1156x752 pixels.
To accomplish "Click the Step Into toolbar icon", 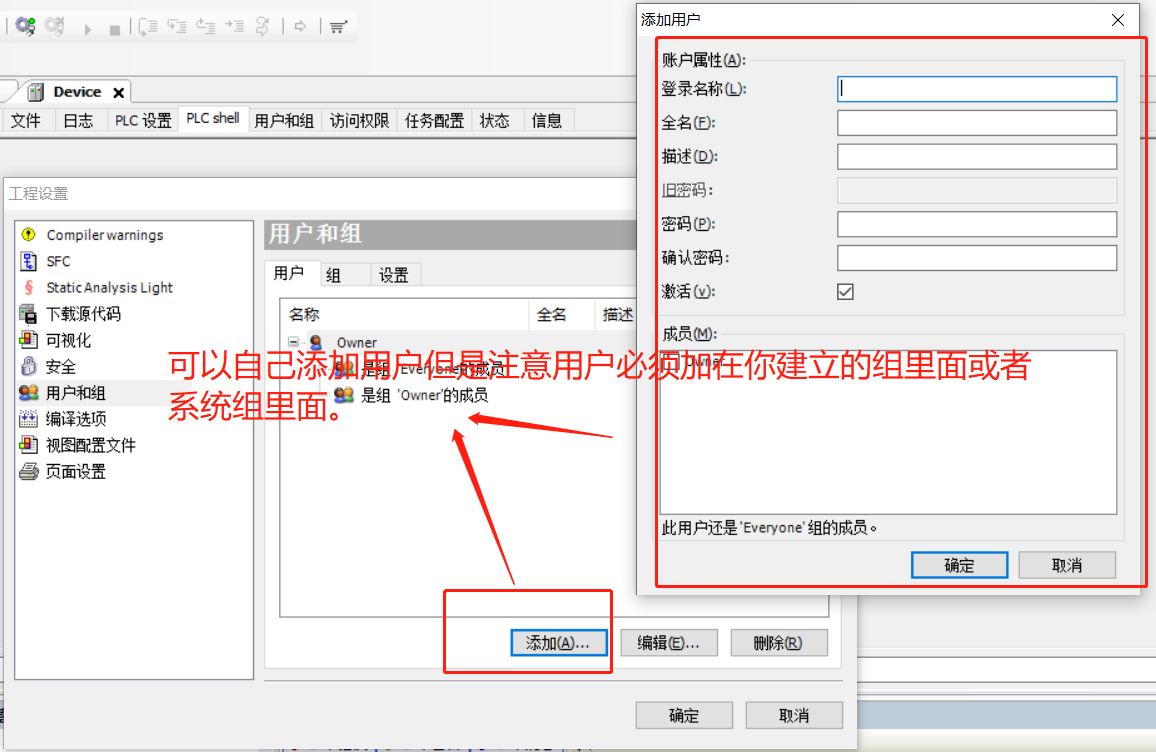I will pyautogui.click(x=177, y=27).
